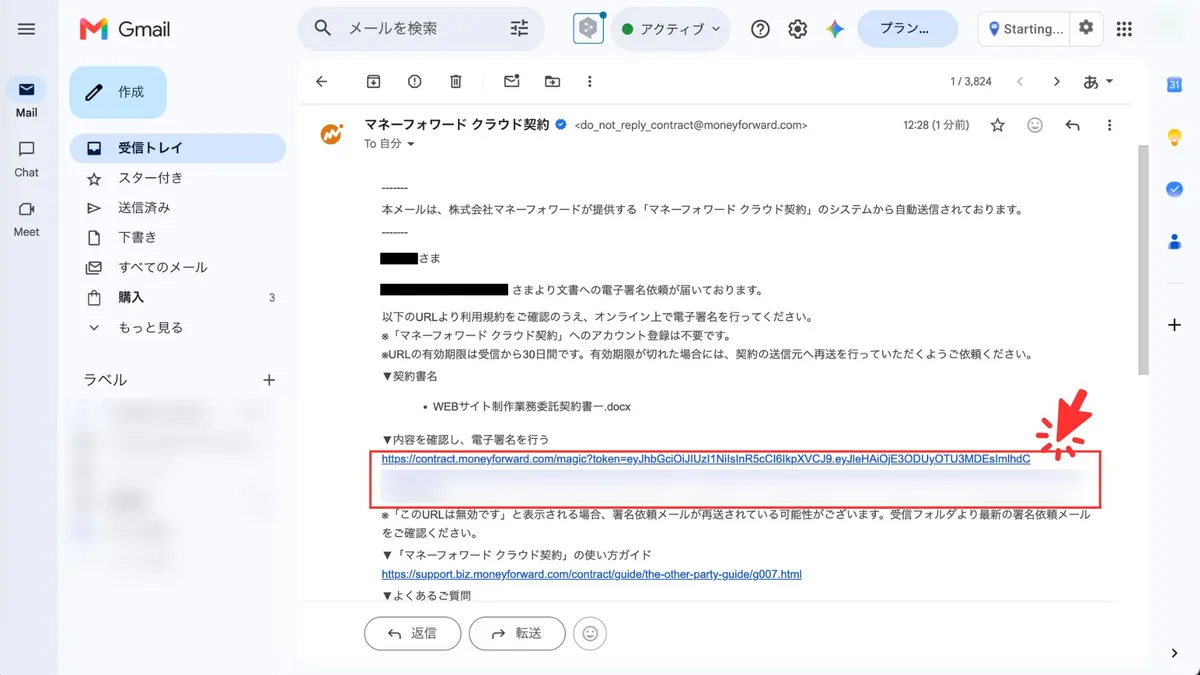The width and height of the screenshot is (1200, 675).
Task: Switch to Mail in the sidebar
Action: [x=27, y=99]
